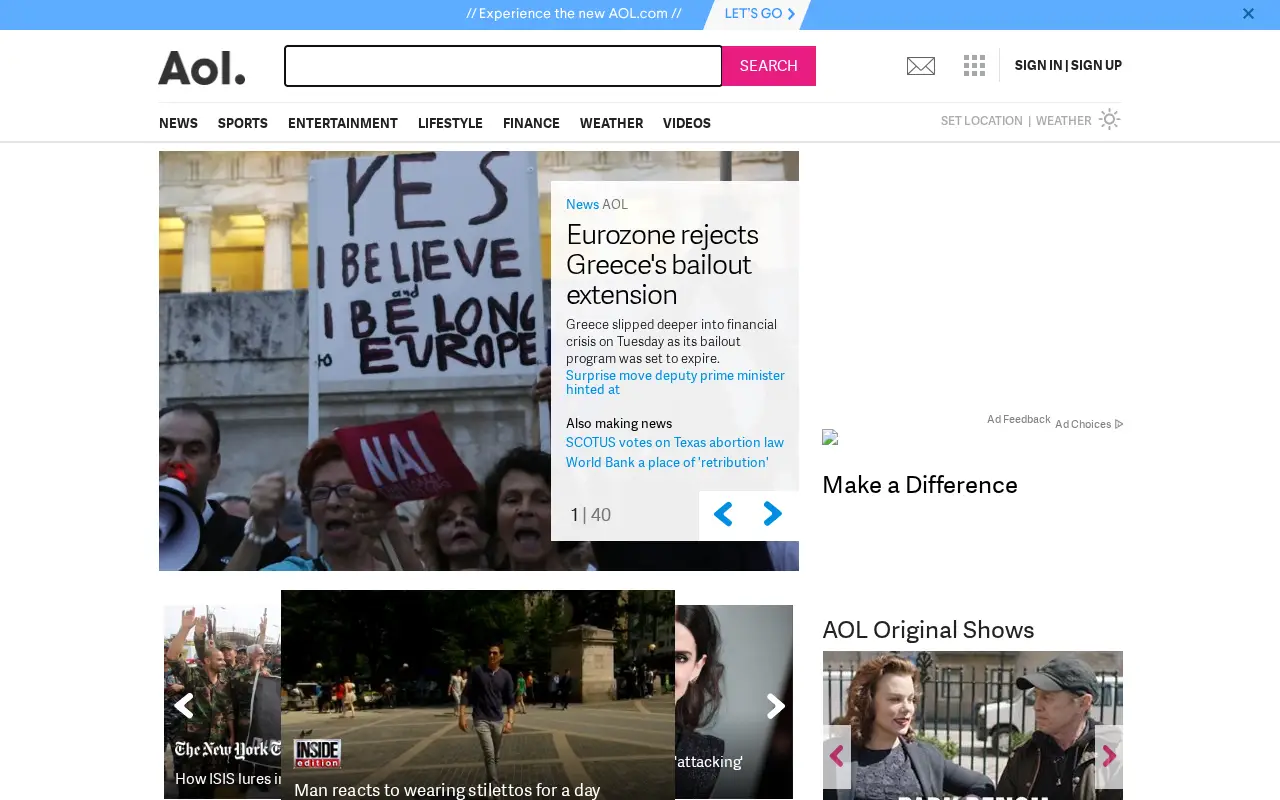Open the Park Bench show thumbnail

tap(973, 725)
